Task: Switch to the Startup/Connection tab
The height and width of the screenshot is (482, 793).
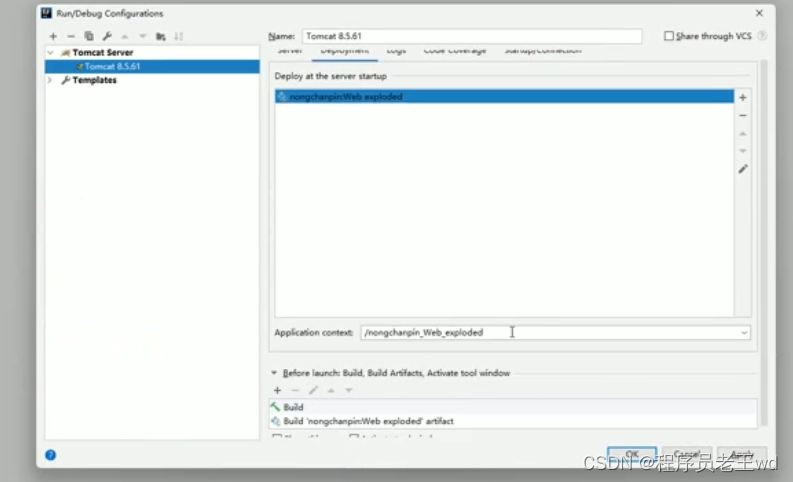Action: (x=543, y=51)
